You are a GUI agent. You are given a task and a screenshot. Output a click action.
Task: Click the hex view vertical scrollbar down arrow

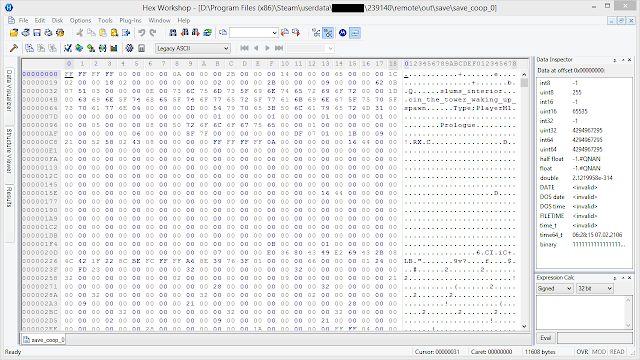pos(524,326)
